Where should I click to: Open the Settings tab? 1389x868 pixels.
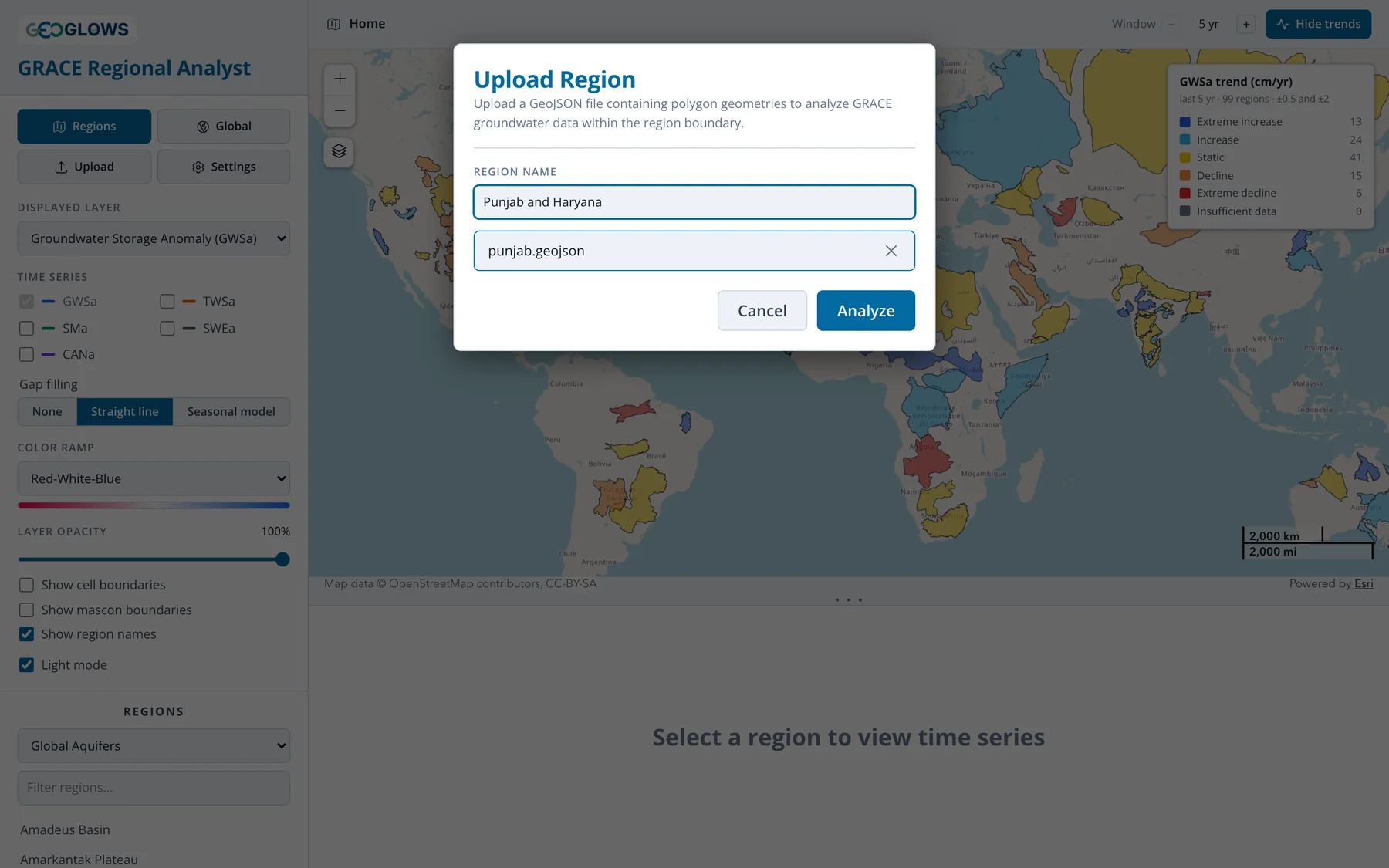coord(224,167)
